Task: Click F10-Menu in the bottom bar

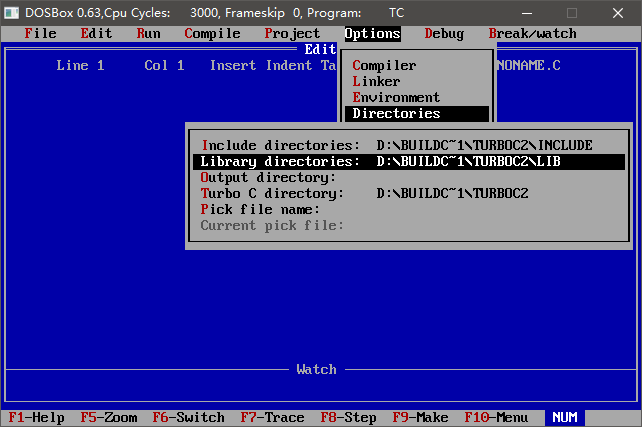Action: 496,418
